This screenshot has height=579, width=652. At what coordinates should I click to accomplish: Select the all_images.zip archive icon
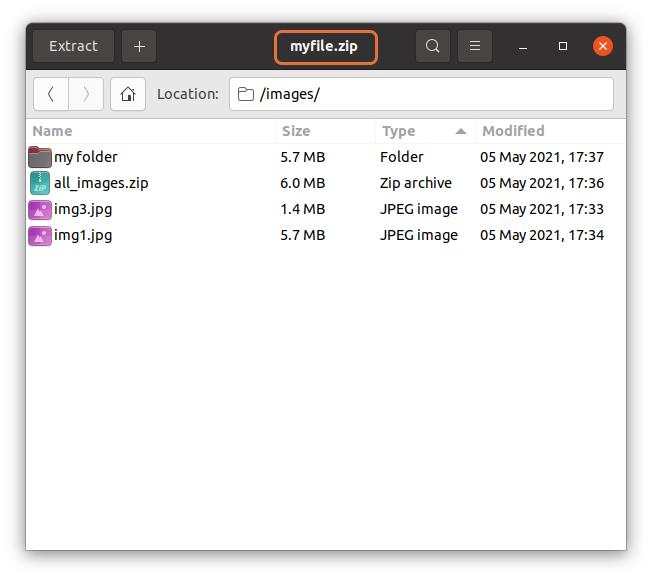tap(40, 183)
